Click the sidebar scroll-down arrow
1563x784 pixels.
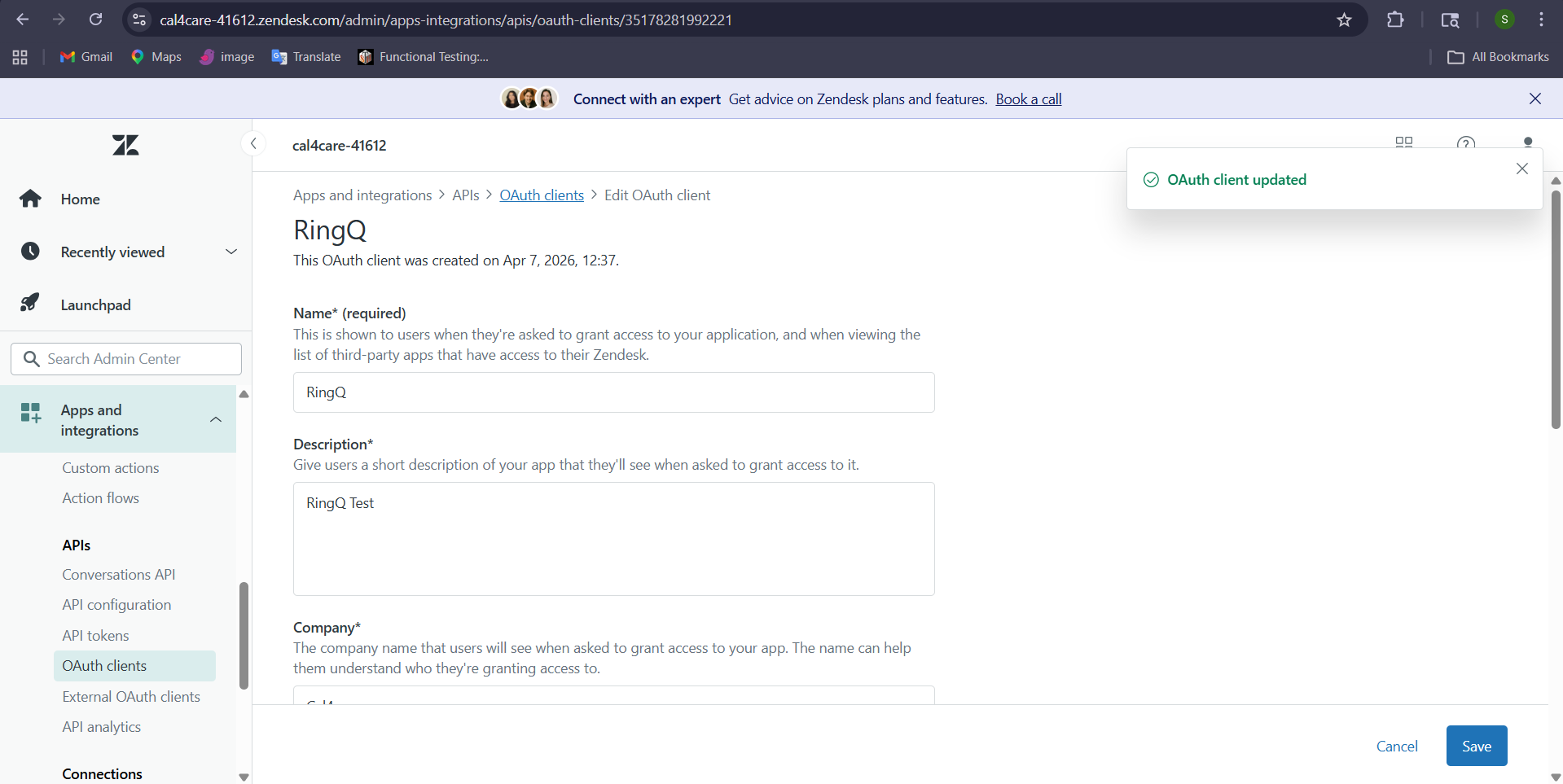(244, 777)
